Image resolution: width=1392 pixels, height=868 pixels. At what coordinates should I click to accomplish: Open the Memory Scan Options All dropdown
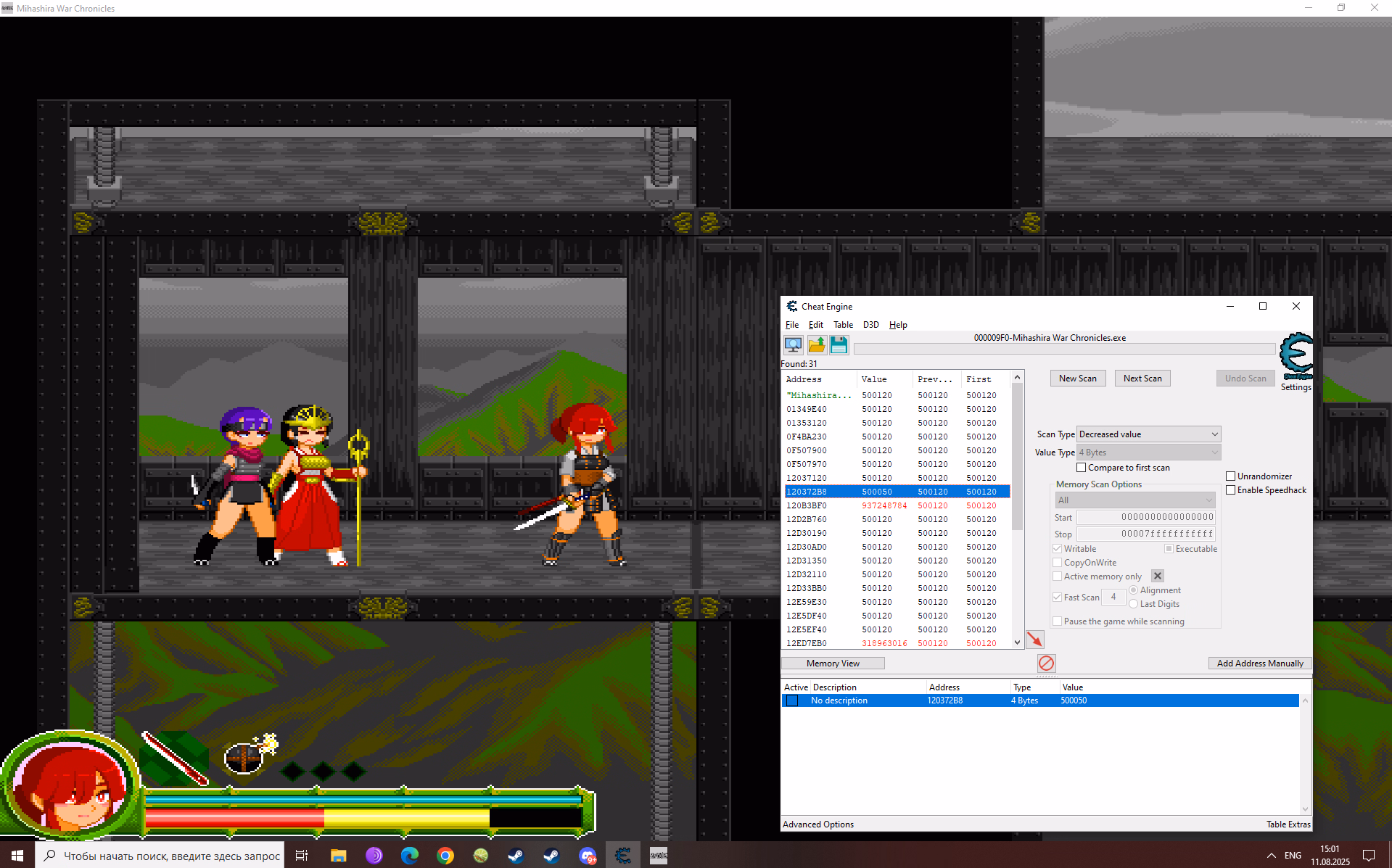coord(1134,500)
